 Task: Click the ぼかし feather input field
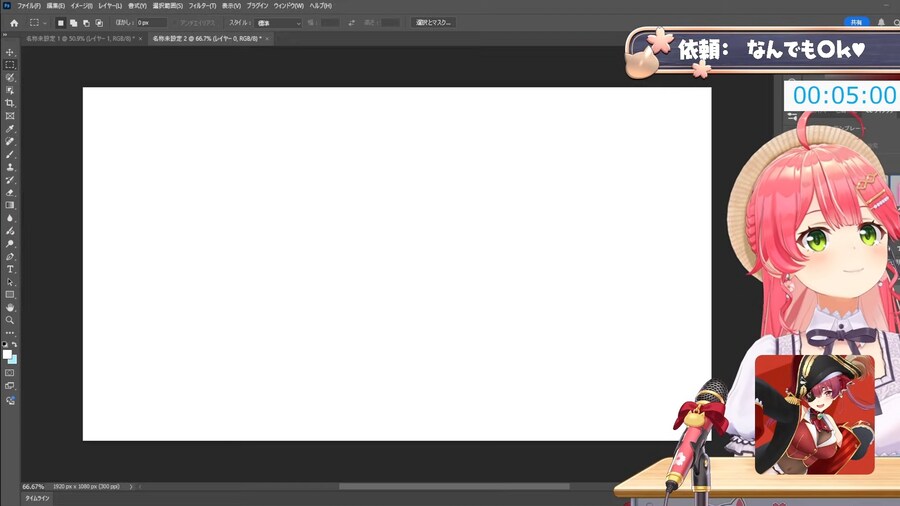(x=152, y=23)
